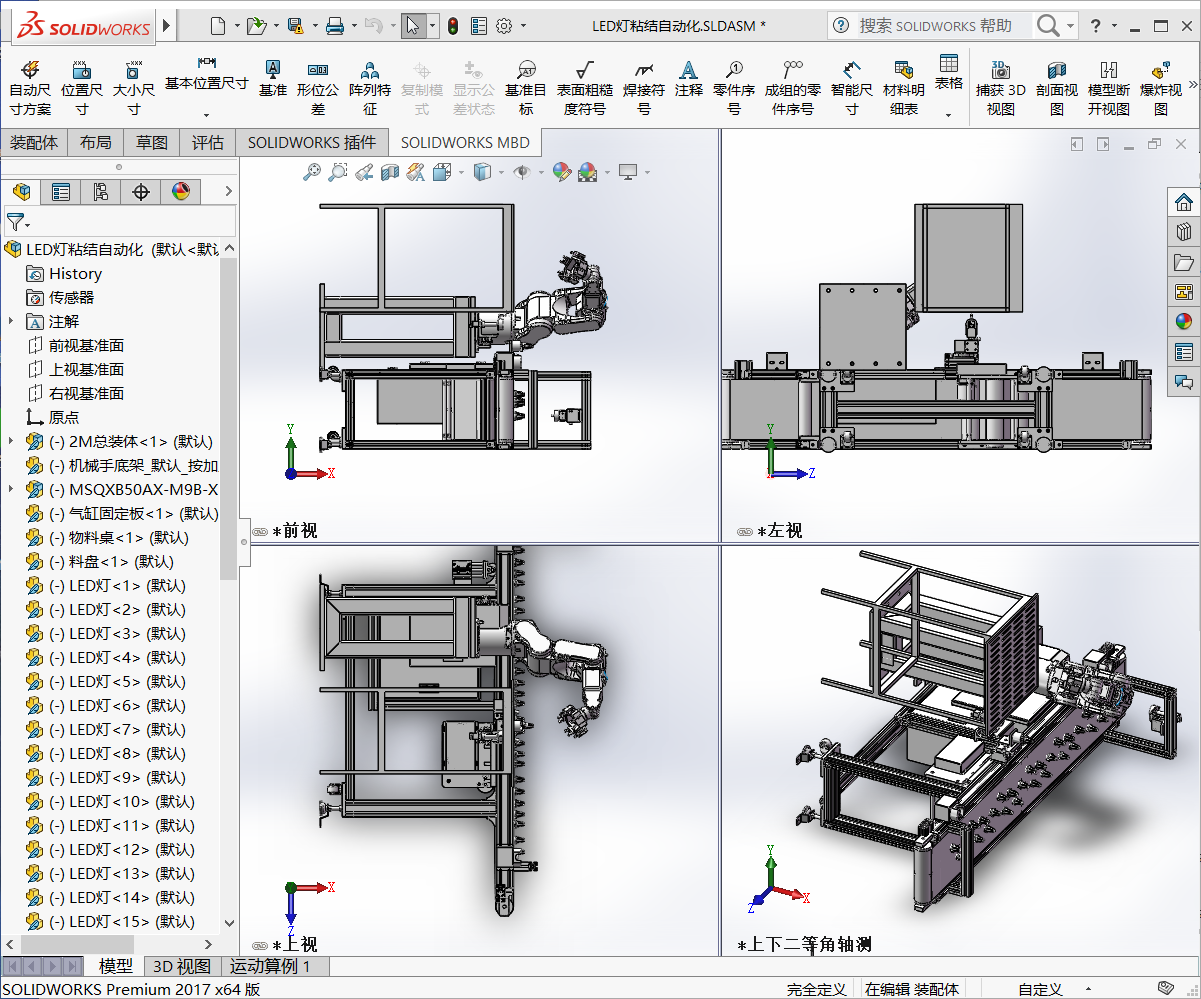Insert a Surface Finish symbol (表面粗糙度符号)
The height and width of the screenshot is (999, 1201).
(585, 87)
